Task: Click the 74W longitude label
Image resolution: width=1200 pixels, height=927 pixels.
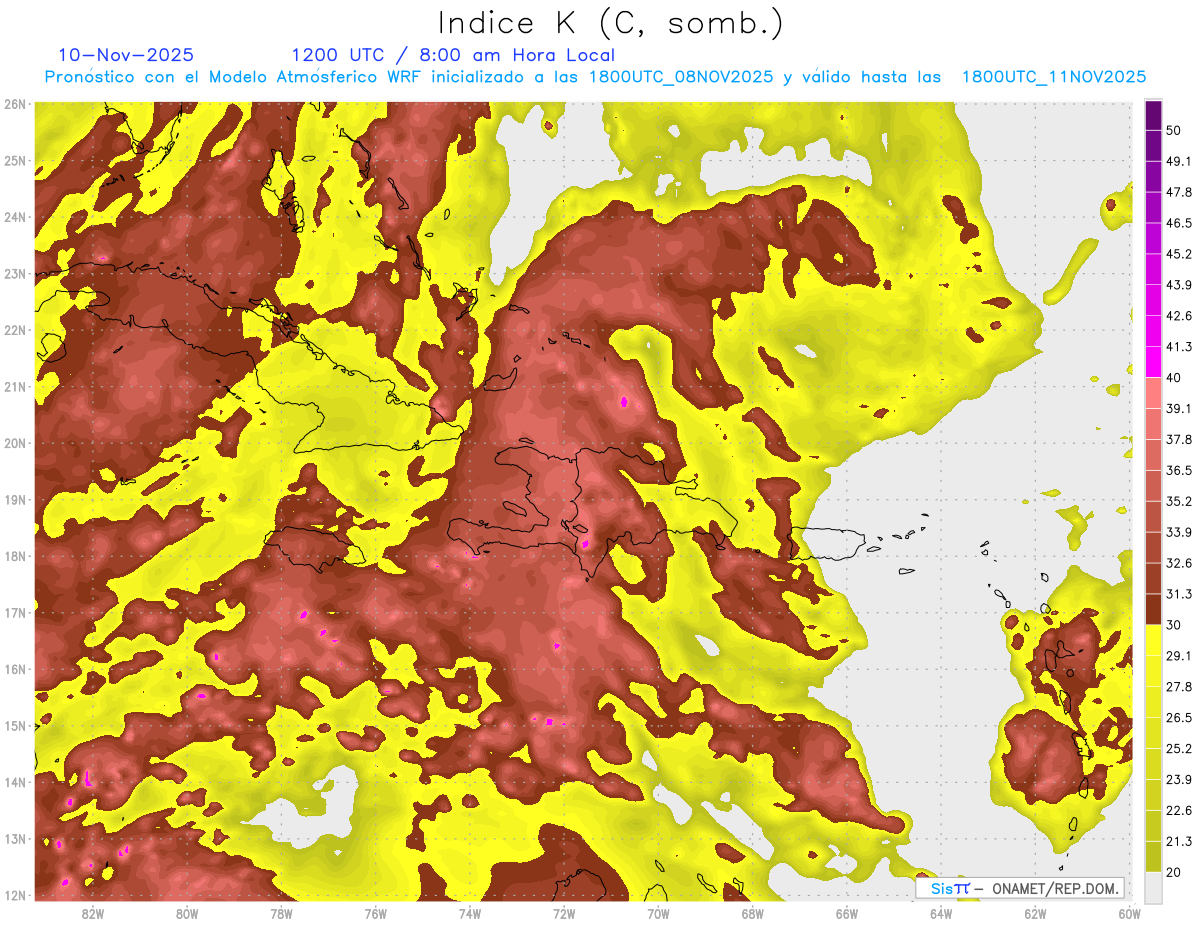Action: pos(470,913)
